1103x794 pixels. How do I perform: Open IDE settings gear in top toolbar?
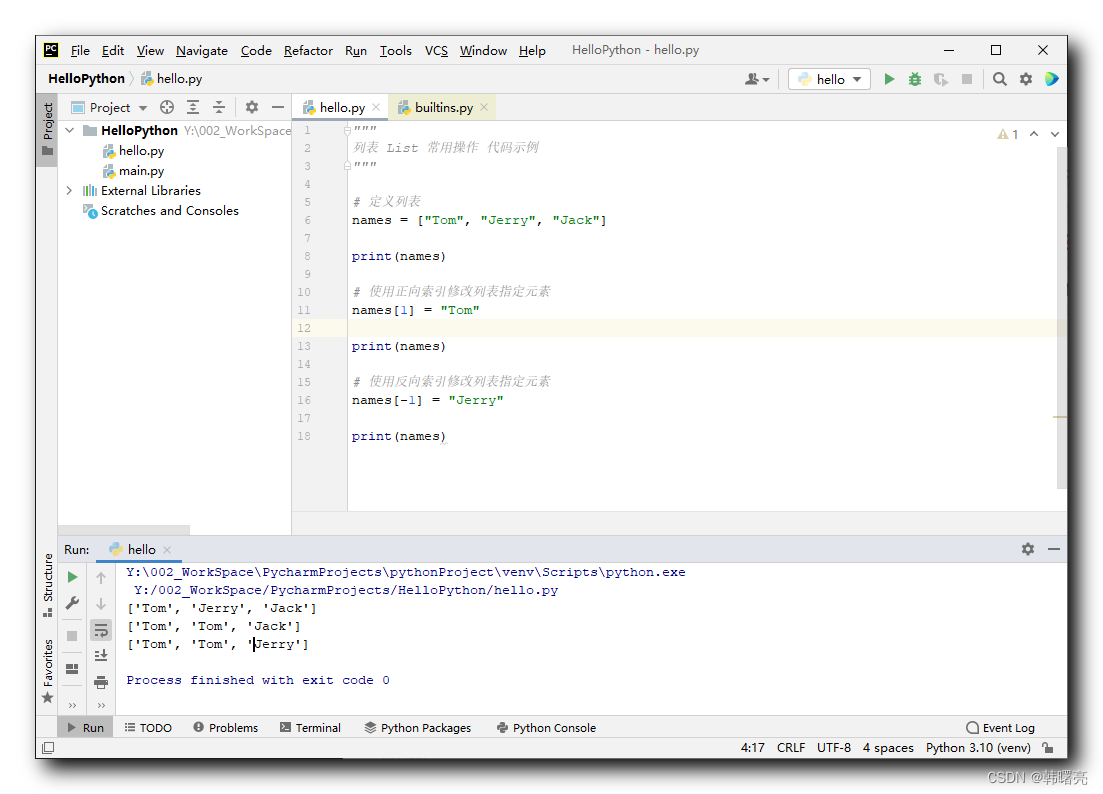(x=1026, y=79)
